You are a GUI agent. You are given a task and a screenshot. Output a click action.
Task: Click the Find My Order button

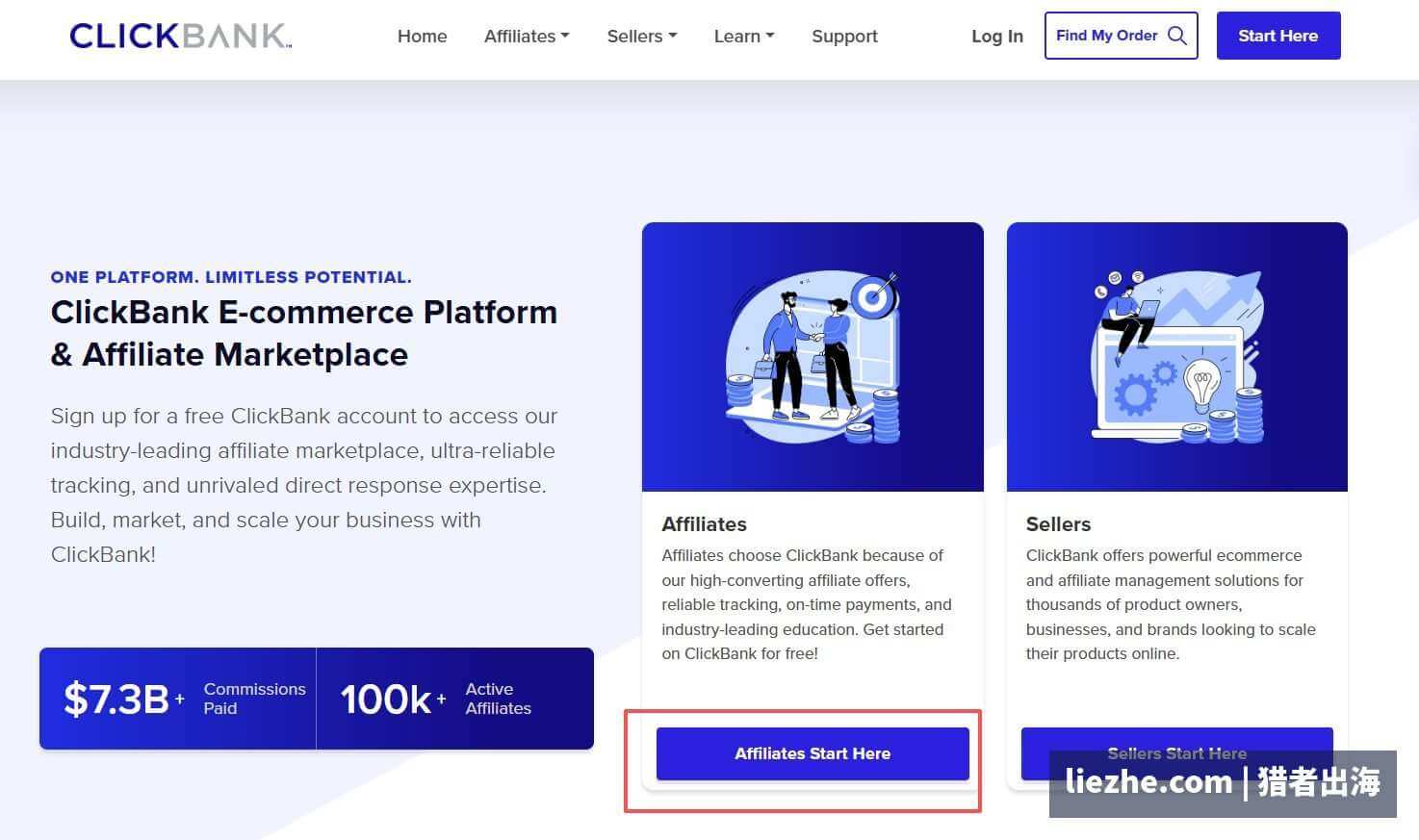1121,36
